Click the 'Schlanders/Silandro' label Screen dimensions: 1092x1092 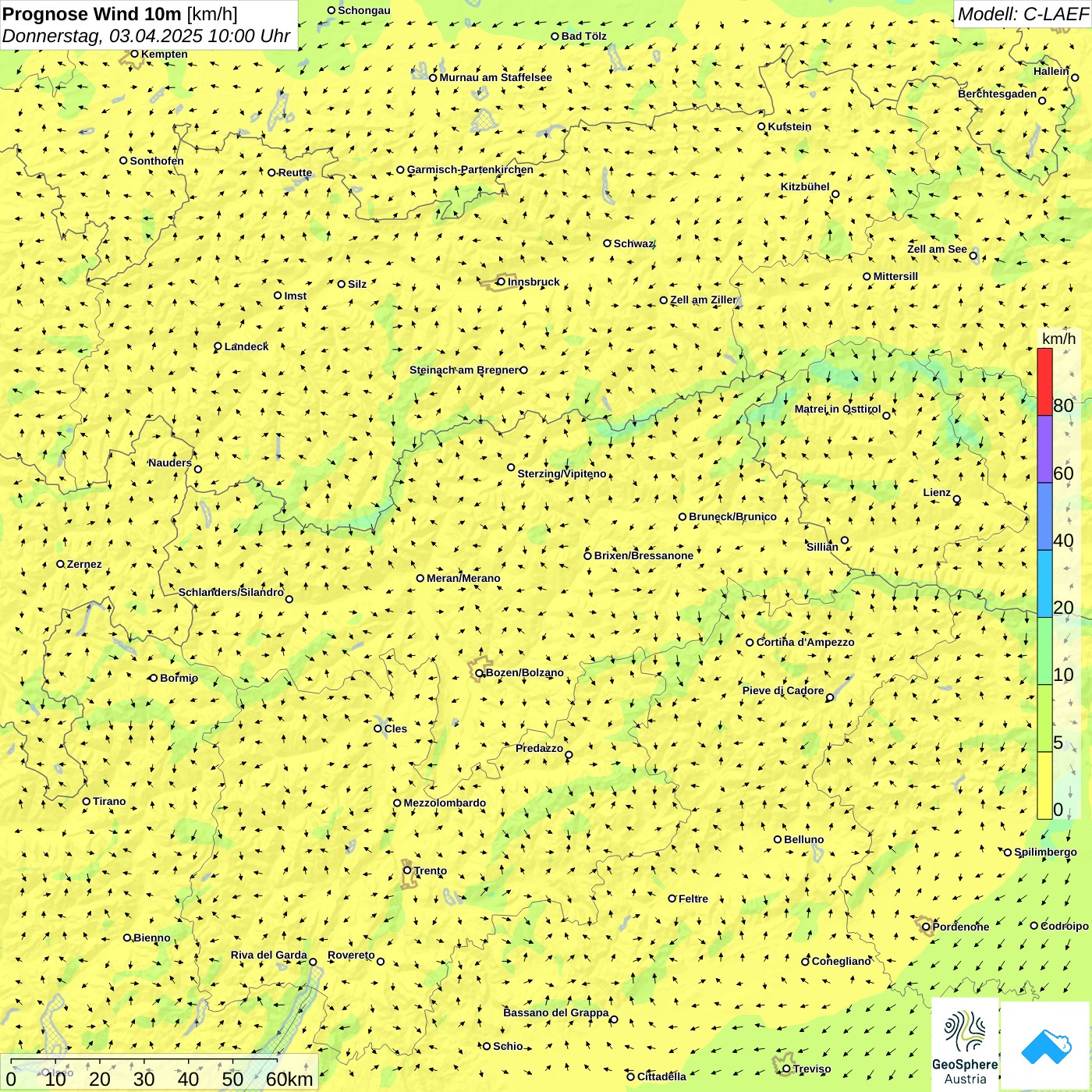click(x=231, y=592)
